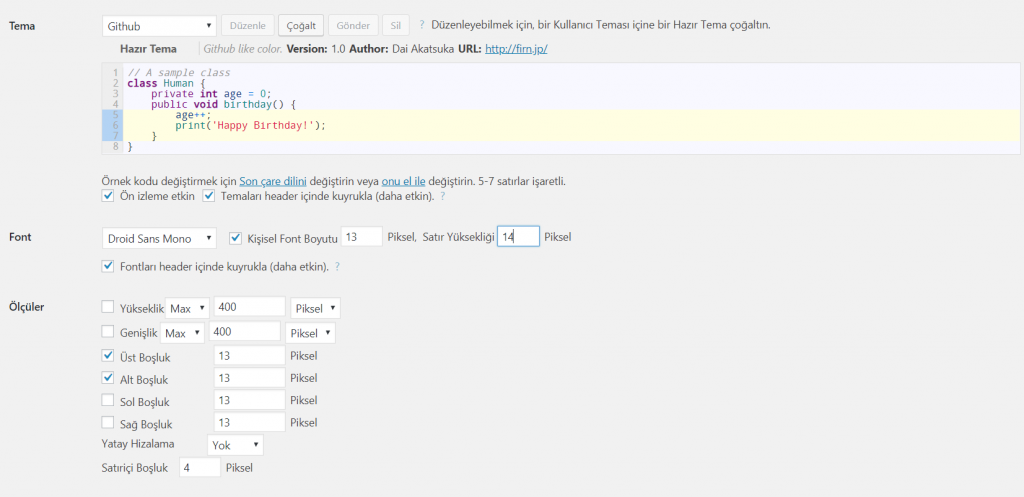1024x497 pixels.
Task: Toggle the Kişisel Font Boyutu checkbox
Action: (x=236, y=238)
